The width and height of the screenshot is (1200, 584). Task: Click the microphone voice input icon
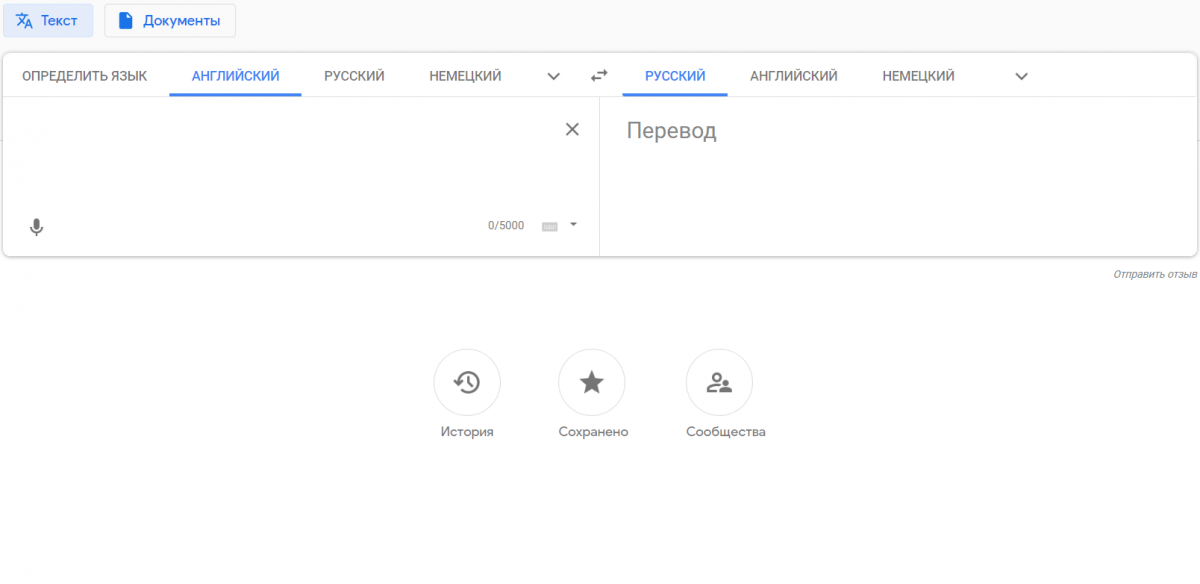click(37, 227)
